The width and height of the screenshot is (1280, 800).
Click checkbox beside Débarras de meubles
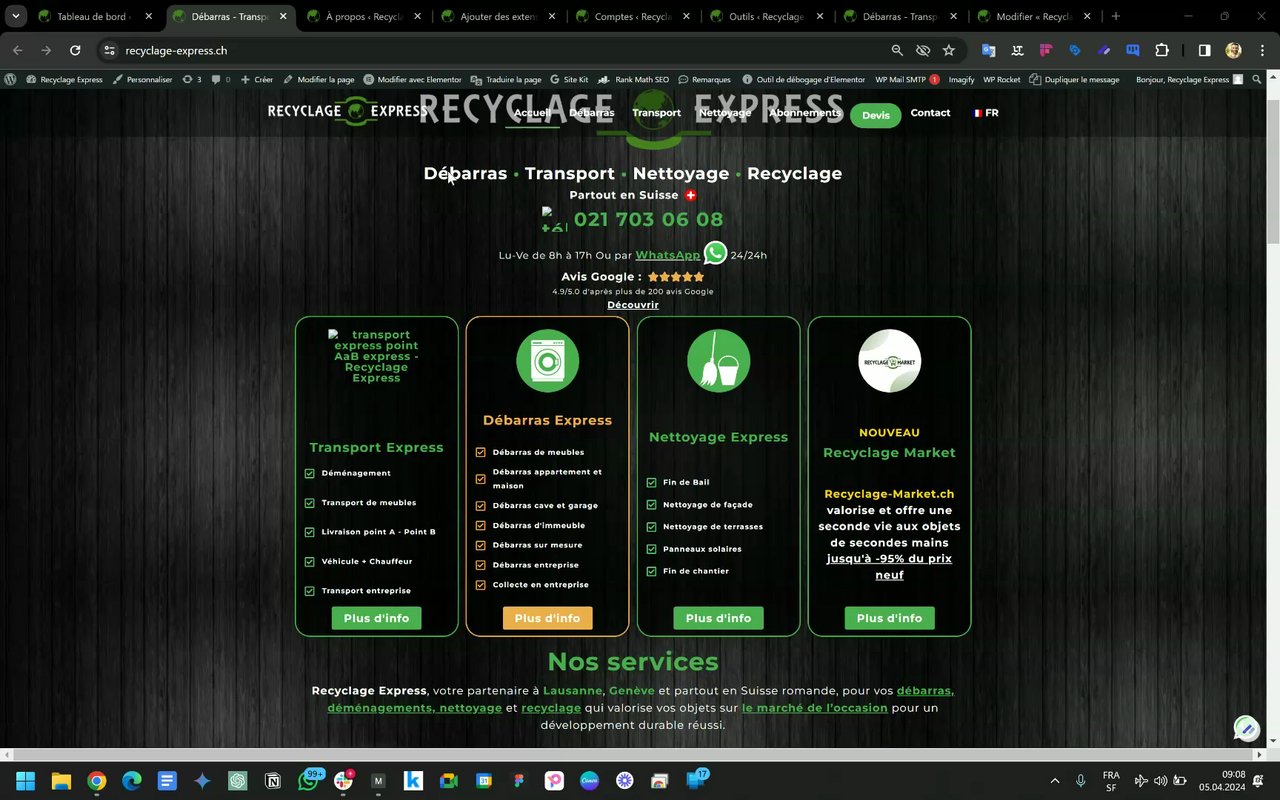(x=480, y=452)
